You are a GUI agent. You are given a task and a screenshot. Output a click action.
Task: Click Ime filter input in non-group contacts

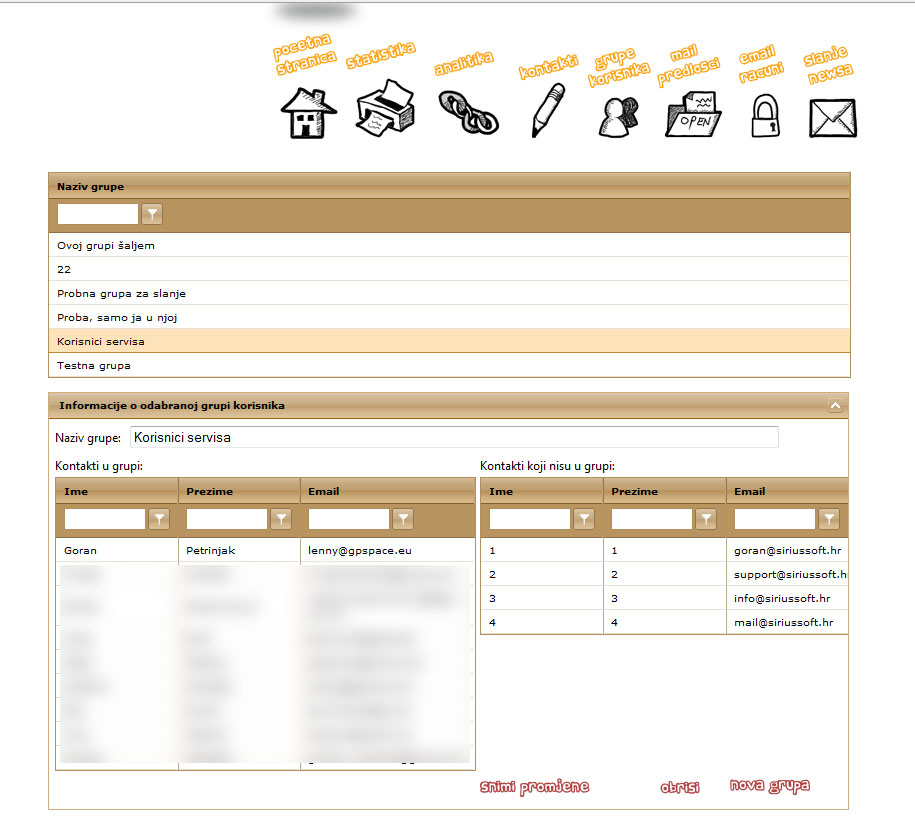pos(530,519)
